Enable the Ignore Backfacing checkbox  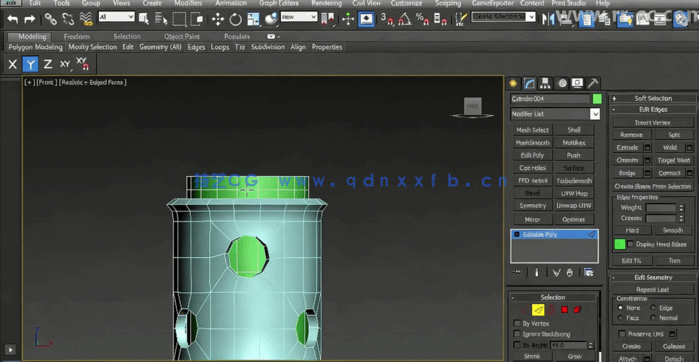pos(517,334)
